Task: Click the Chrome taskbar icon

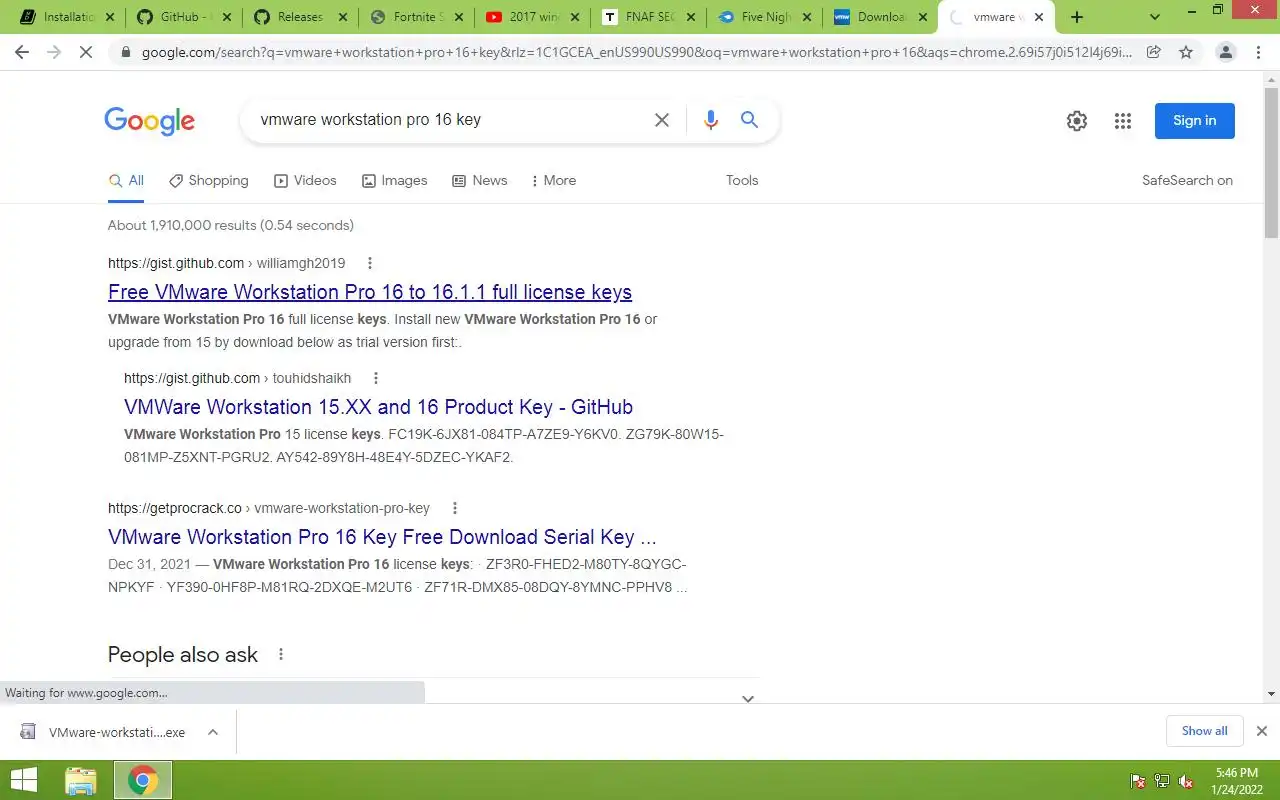Action: pyautogui.click(x=143, y=781)
